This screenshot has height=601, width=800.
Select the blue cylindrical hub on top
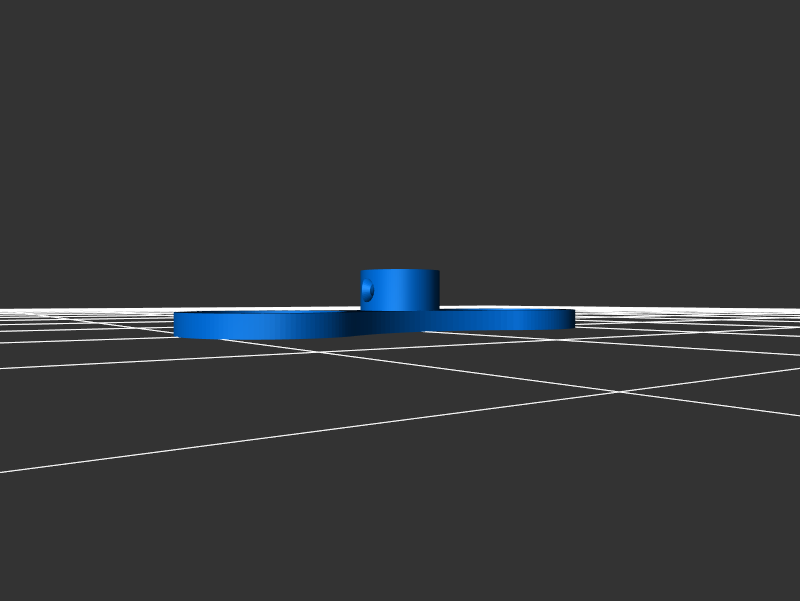point(400,290)
